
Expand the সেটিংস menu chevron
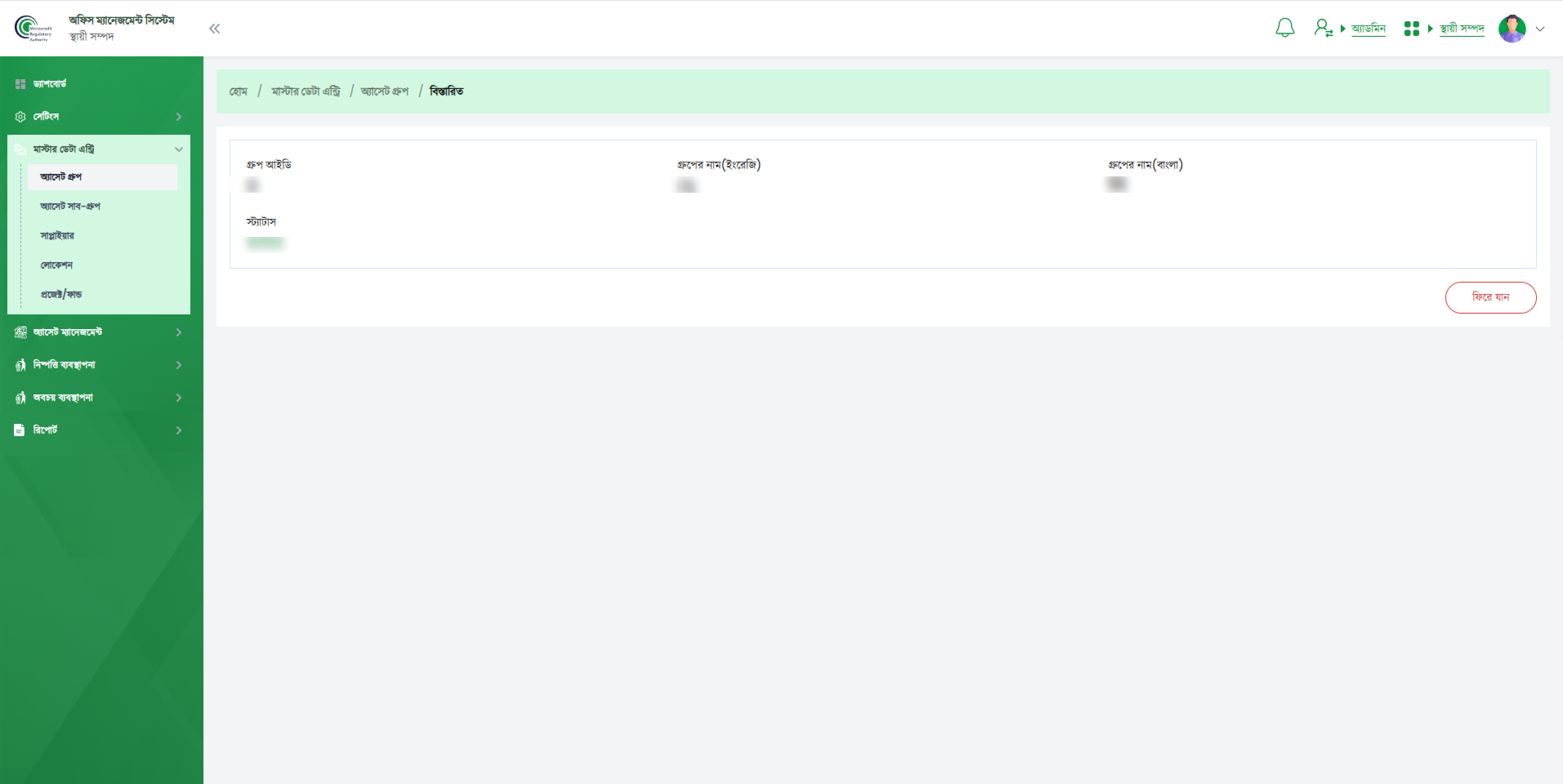coord(179,117)
